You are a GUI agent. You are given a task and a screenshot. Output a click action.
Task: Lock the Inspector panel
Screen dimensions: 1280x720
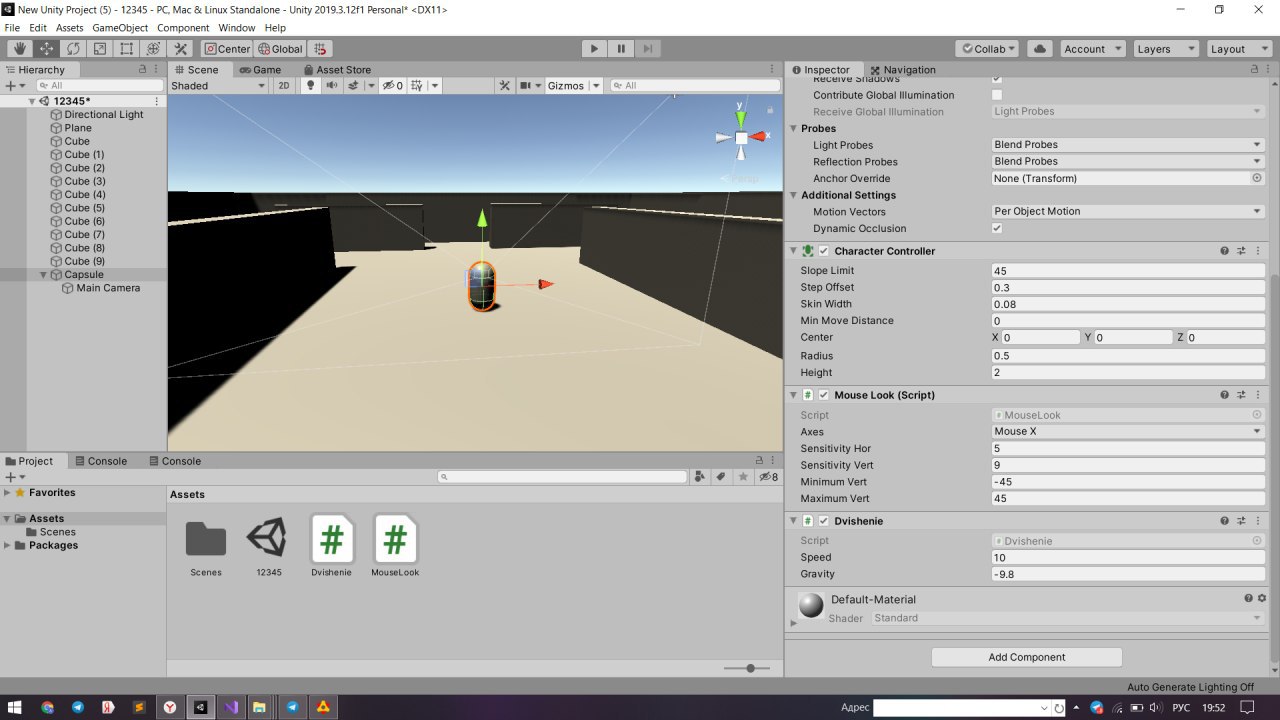pos(1255,69)
